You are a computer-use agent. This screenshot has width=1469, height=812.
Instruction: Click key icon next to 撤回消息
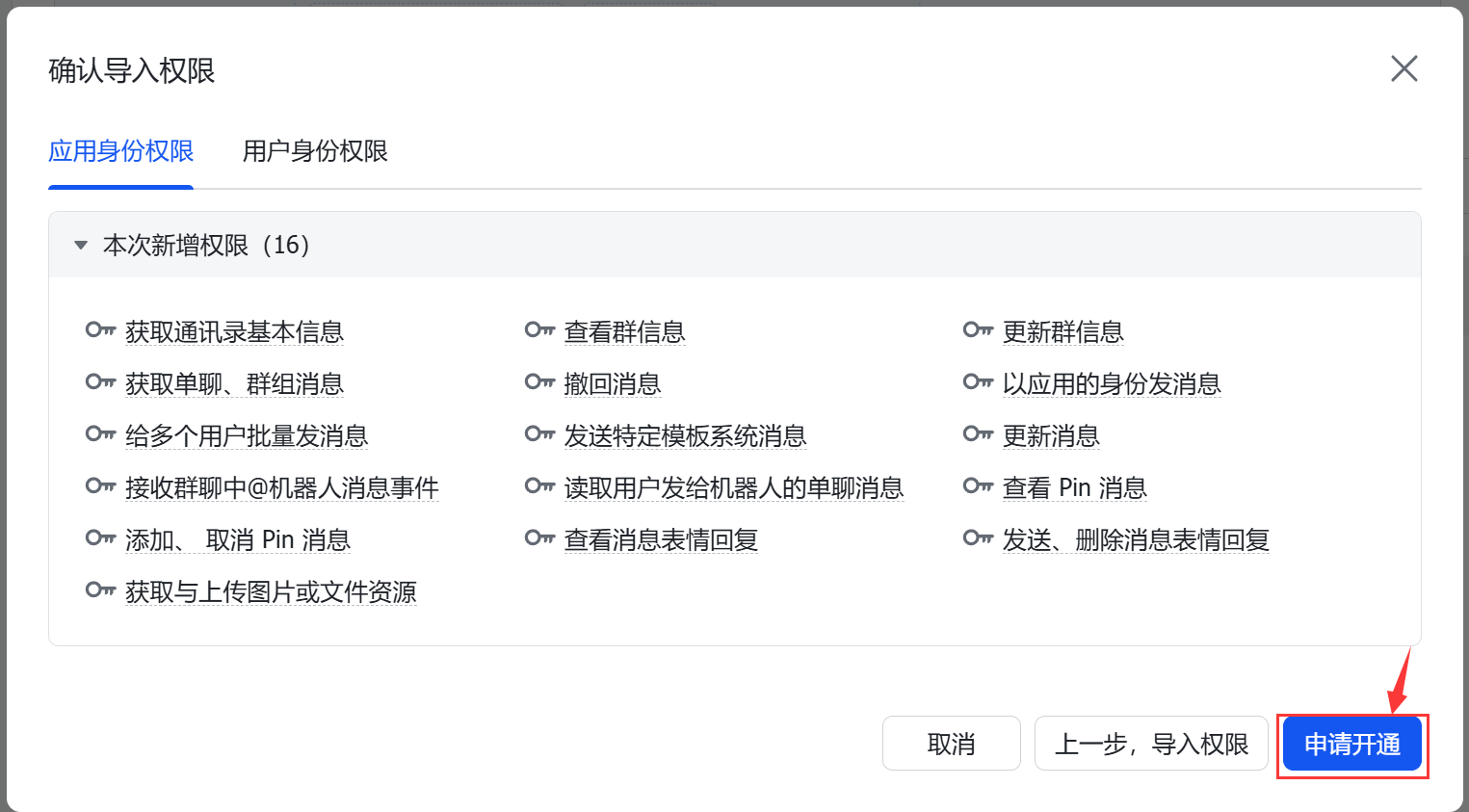point(539,382)
